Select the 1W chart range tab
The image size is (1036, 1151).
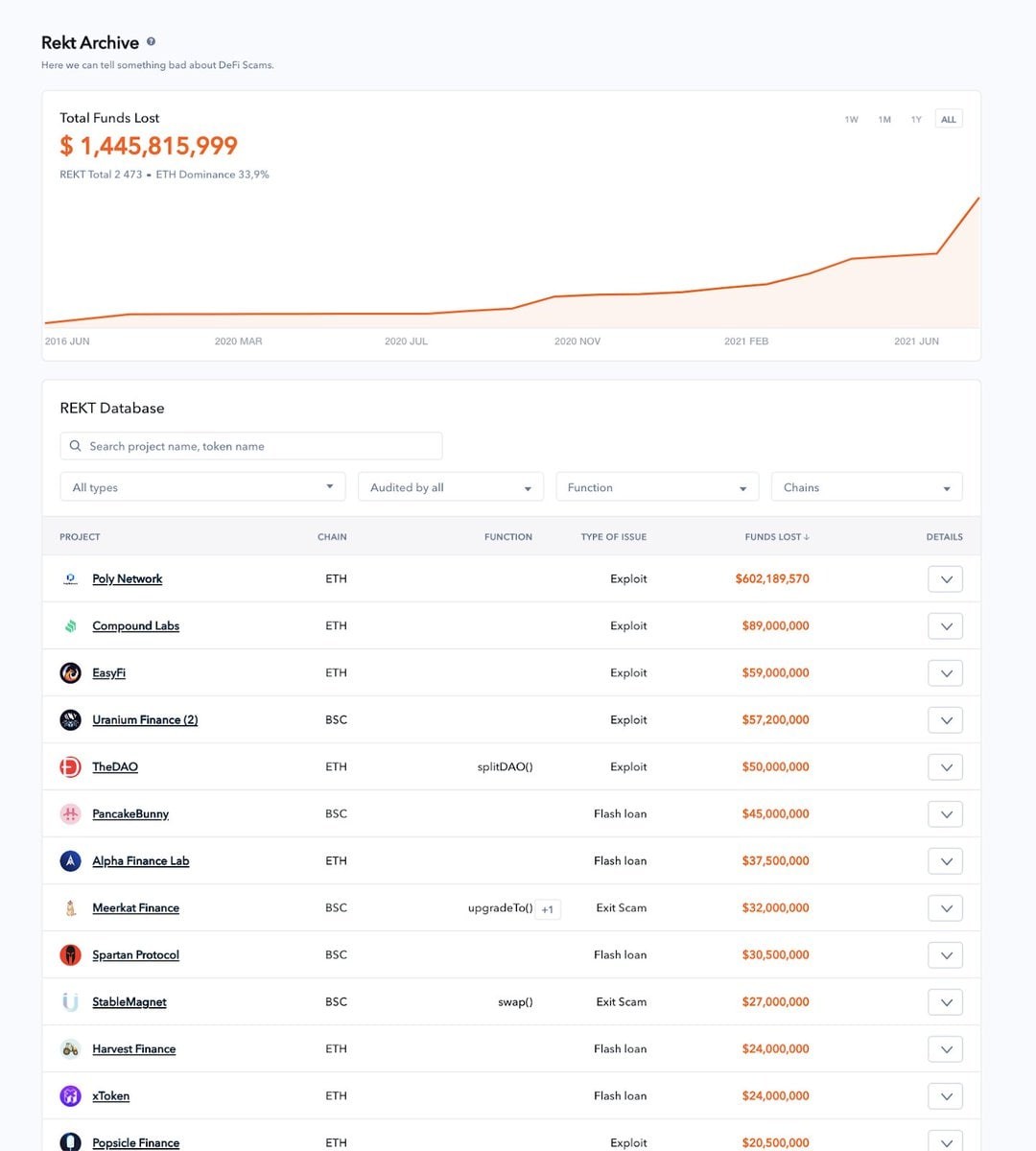851,119
